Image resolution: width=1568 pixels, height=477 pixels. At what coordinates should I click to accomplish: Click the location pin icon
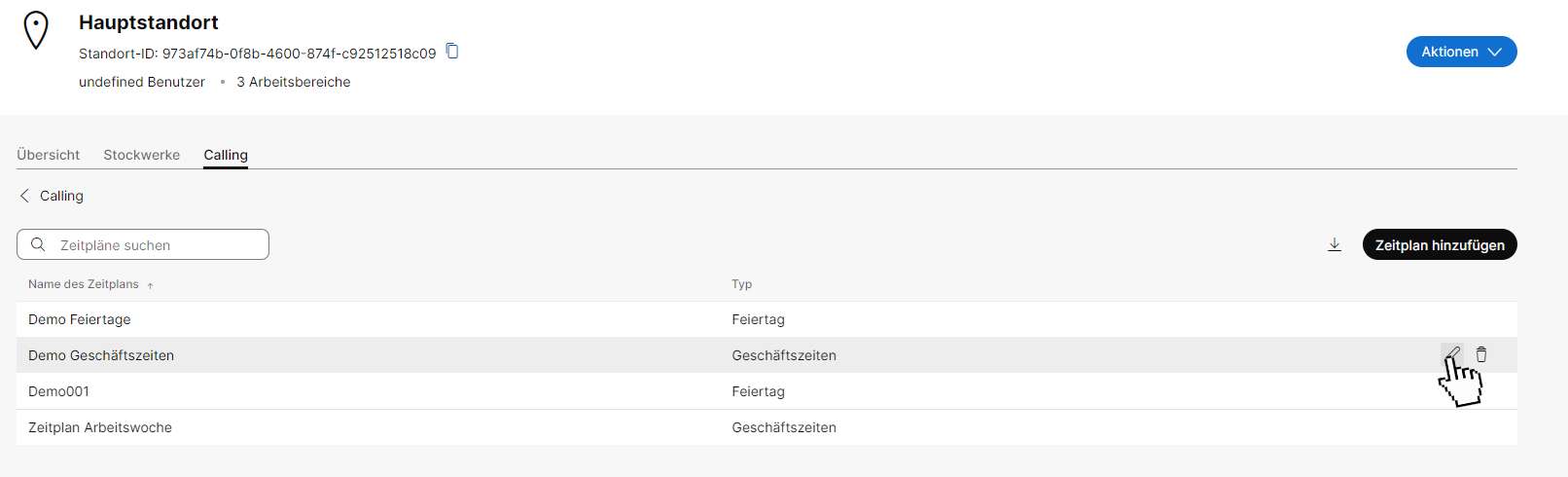36,30
